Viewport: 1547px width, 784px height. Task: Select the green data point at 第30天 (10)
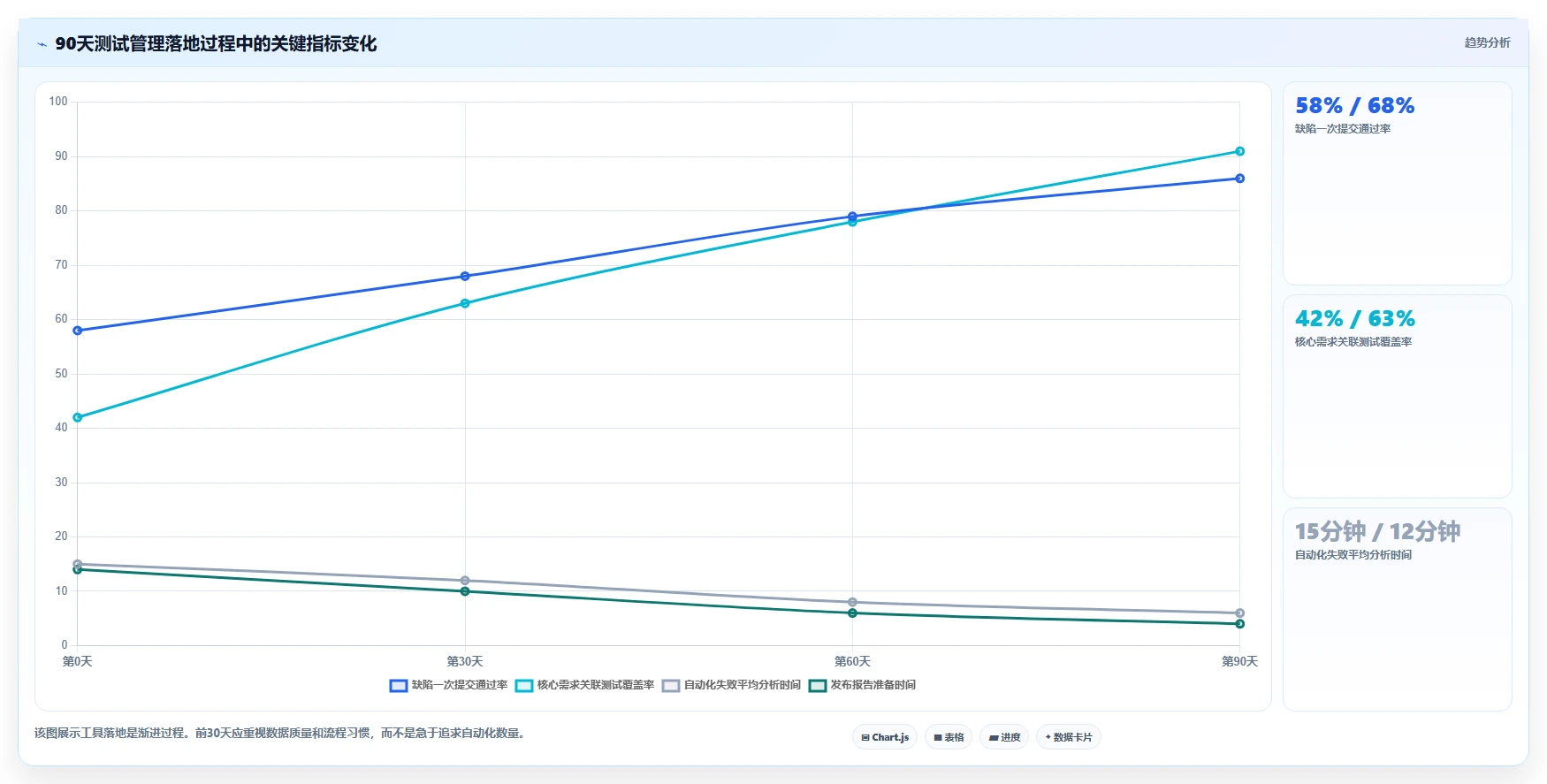(465, 591)
